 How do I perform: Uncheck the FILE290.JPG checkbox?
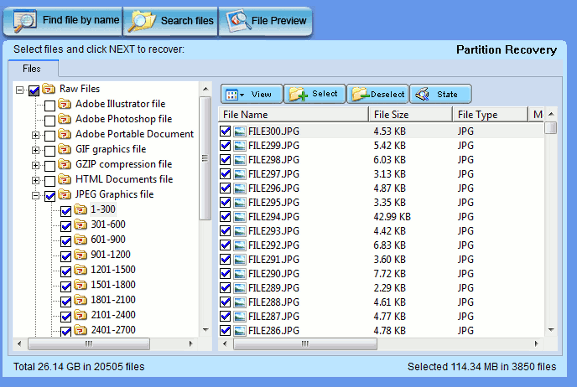[225, 274]
